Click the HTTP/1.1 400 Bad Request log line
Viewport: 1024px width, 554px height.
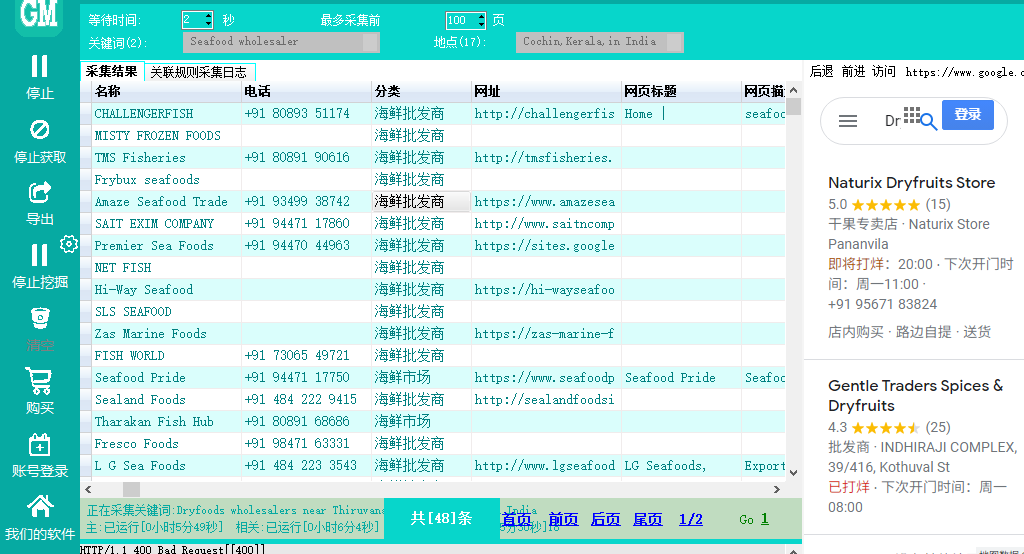(172, 549)
